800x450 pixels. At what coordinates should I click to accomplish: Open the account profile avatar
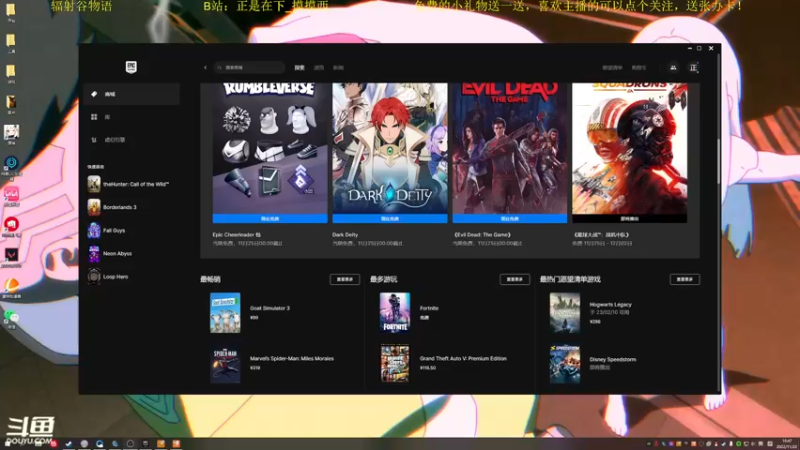693,67
